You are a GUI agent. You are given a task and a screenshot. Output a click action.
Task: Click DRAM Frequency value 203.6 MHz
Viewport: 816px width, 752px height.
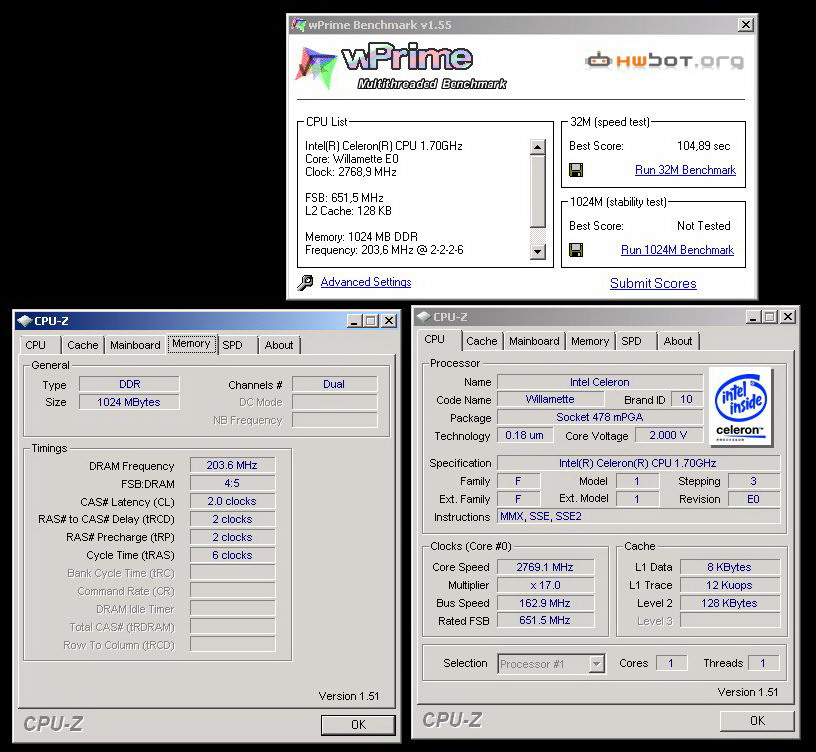pyautogui.click(x=232, y=465)
